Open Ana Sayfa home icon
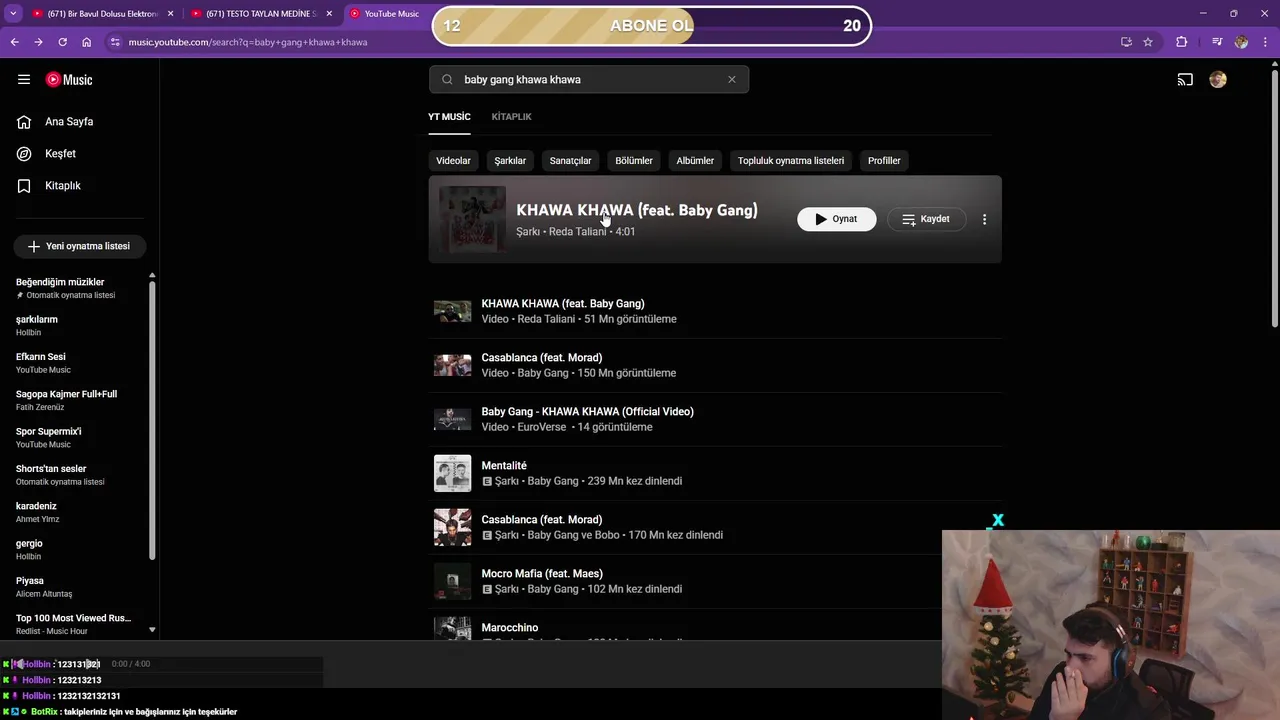Screen dimensions: 1280x720 coord(24,122)
